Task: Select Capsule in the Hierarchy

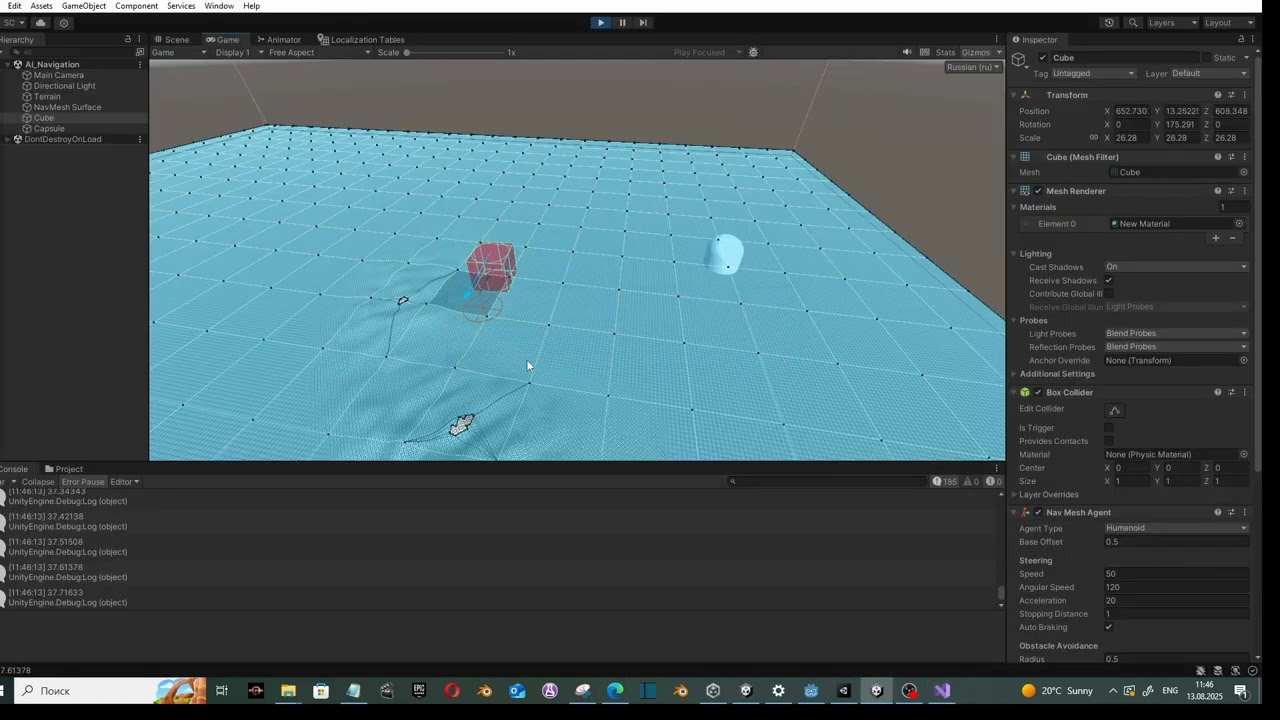Action: coord(48,129)
